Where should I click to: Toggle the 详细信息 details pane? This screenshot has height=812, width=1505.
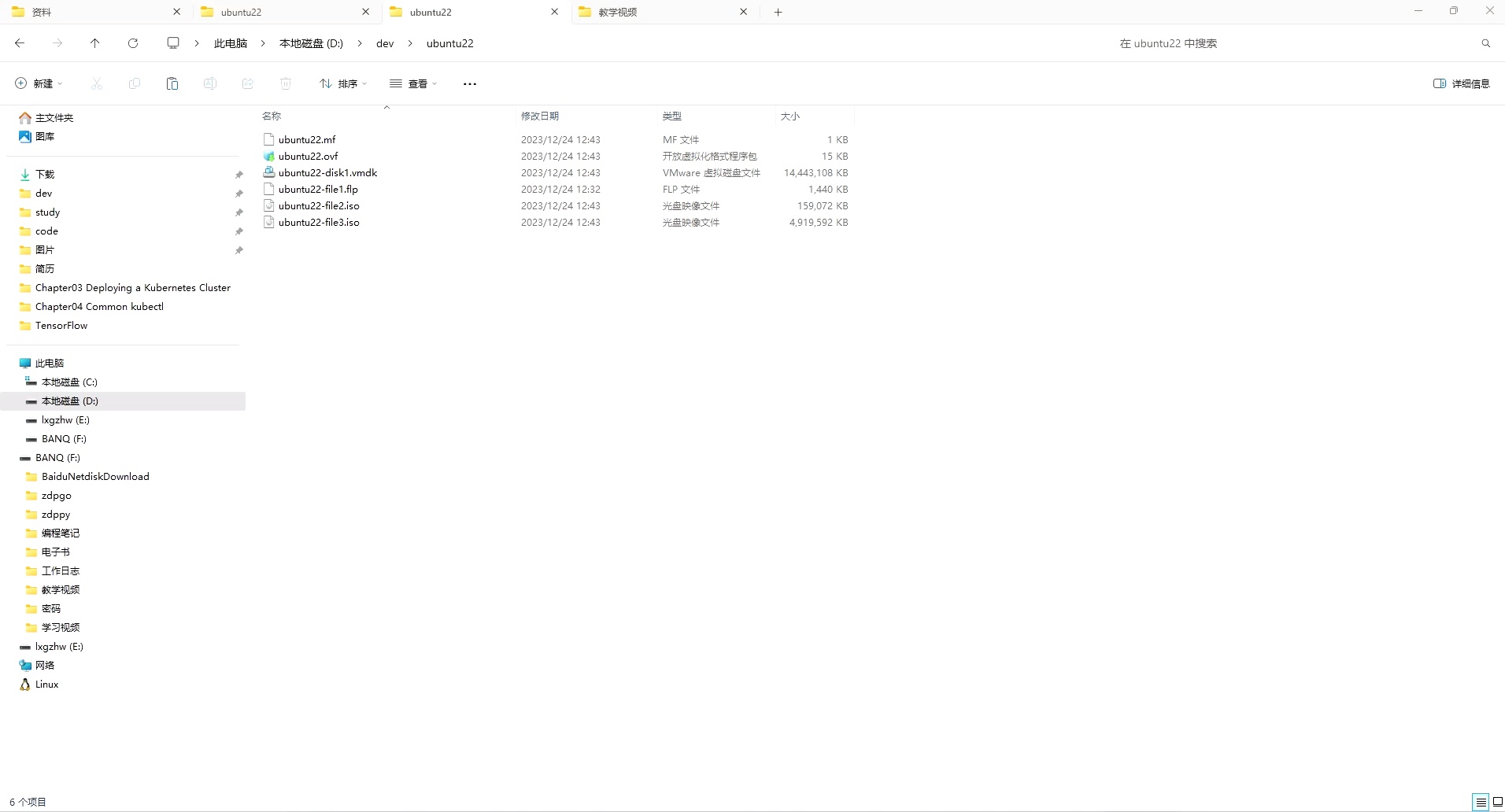(1462, 83)
